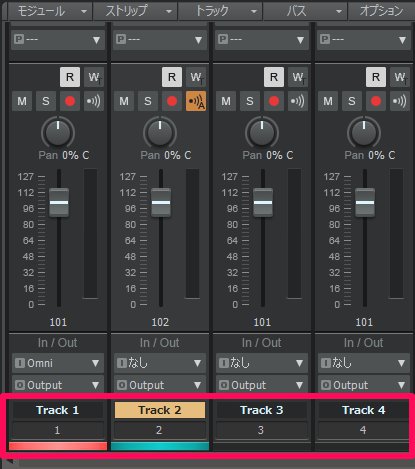Toggle automation write on Track 4
The width and height of the screenshot is (415, 469).
(x=400, y=77)
